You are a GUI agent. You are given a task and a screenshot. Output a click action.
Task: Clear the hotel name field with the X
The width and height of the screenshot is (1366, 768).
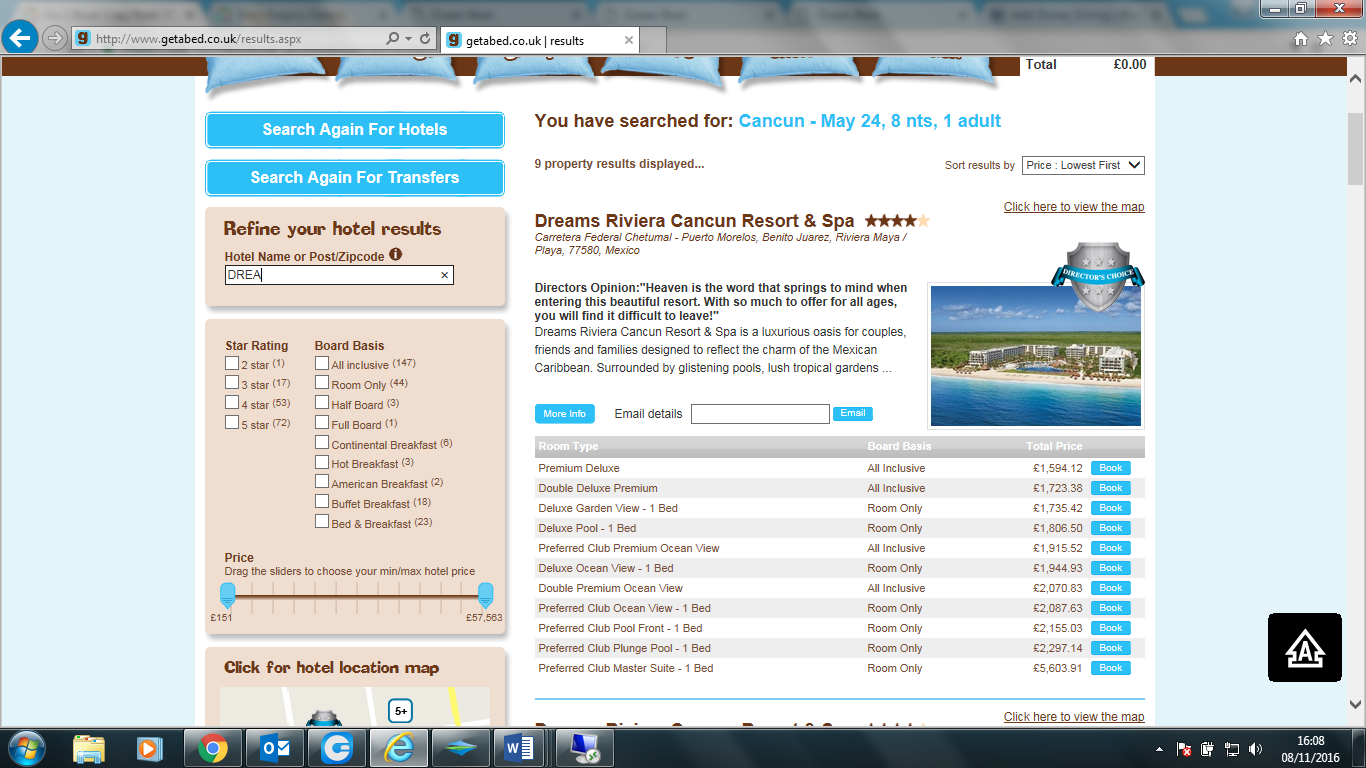445,275
